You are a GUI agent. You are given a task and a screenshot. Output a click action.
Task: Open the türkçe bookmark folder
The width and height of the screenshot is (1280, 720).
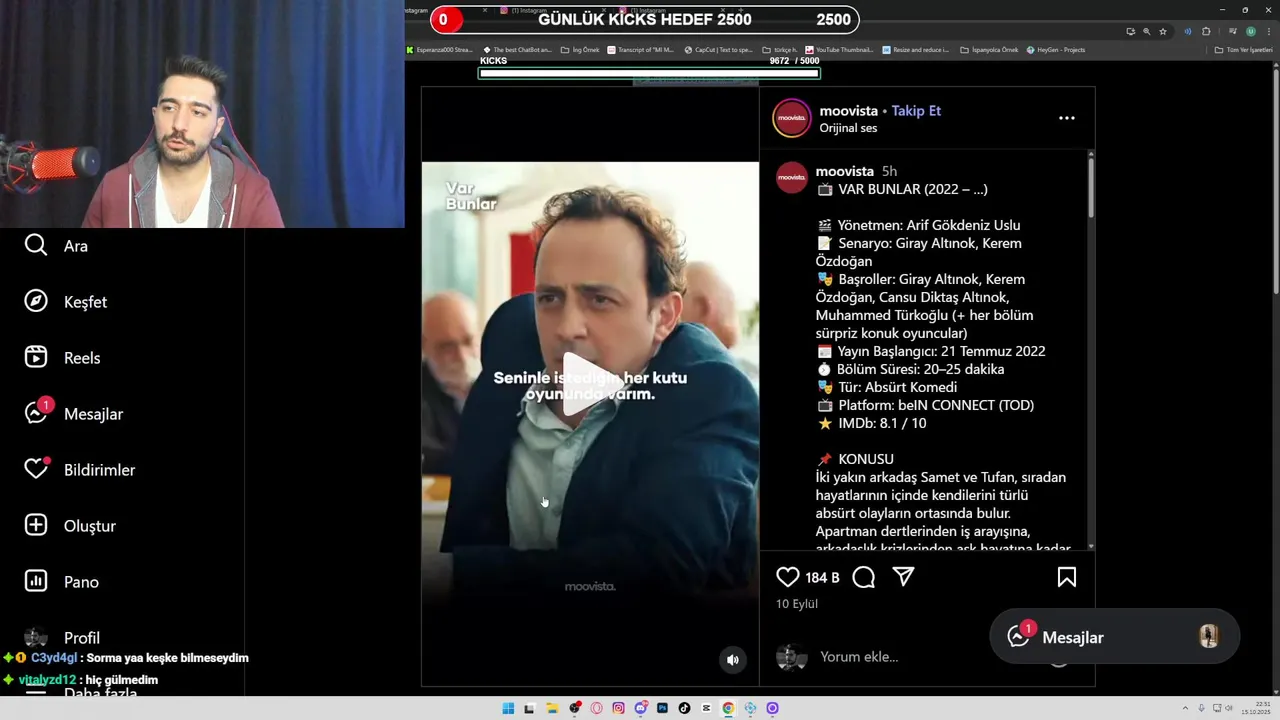[x=780, y=49]
